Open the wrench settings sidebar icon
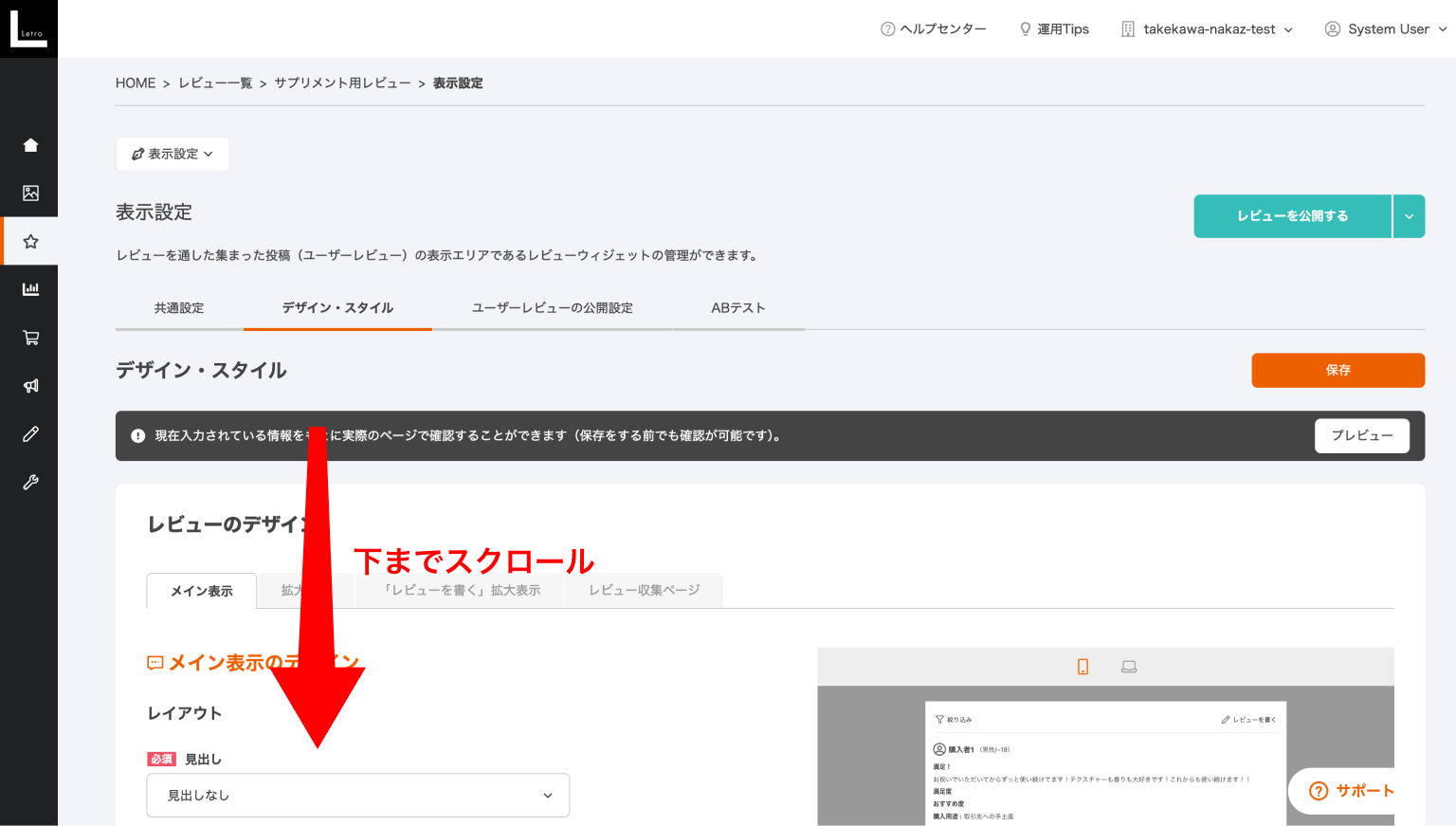1456x826 pixels. [x=30, y=483]
